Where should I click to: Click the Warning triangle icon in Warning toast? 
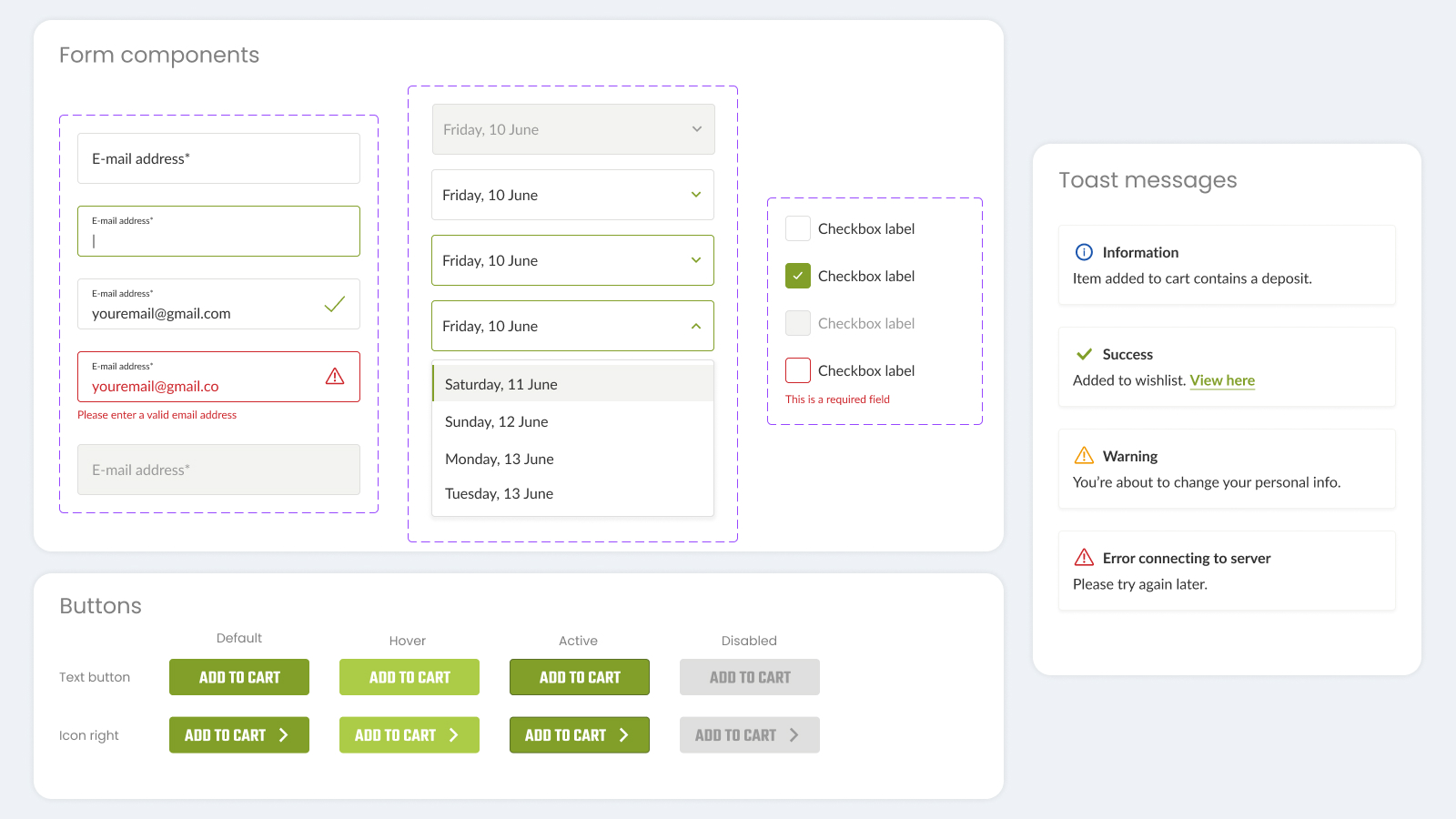click(x=1084, y=456)
